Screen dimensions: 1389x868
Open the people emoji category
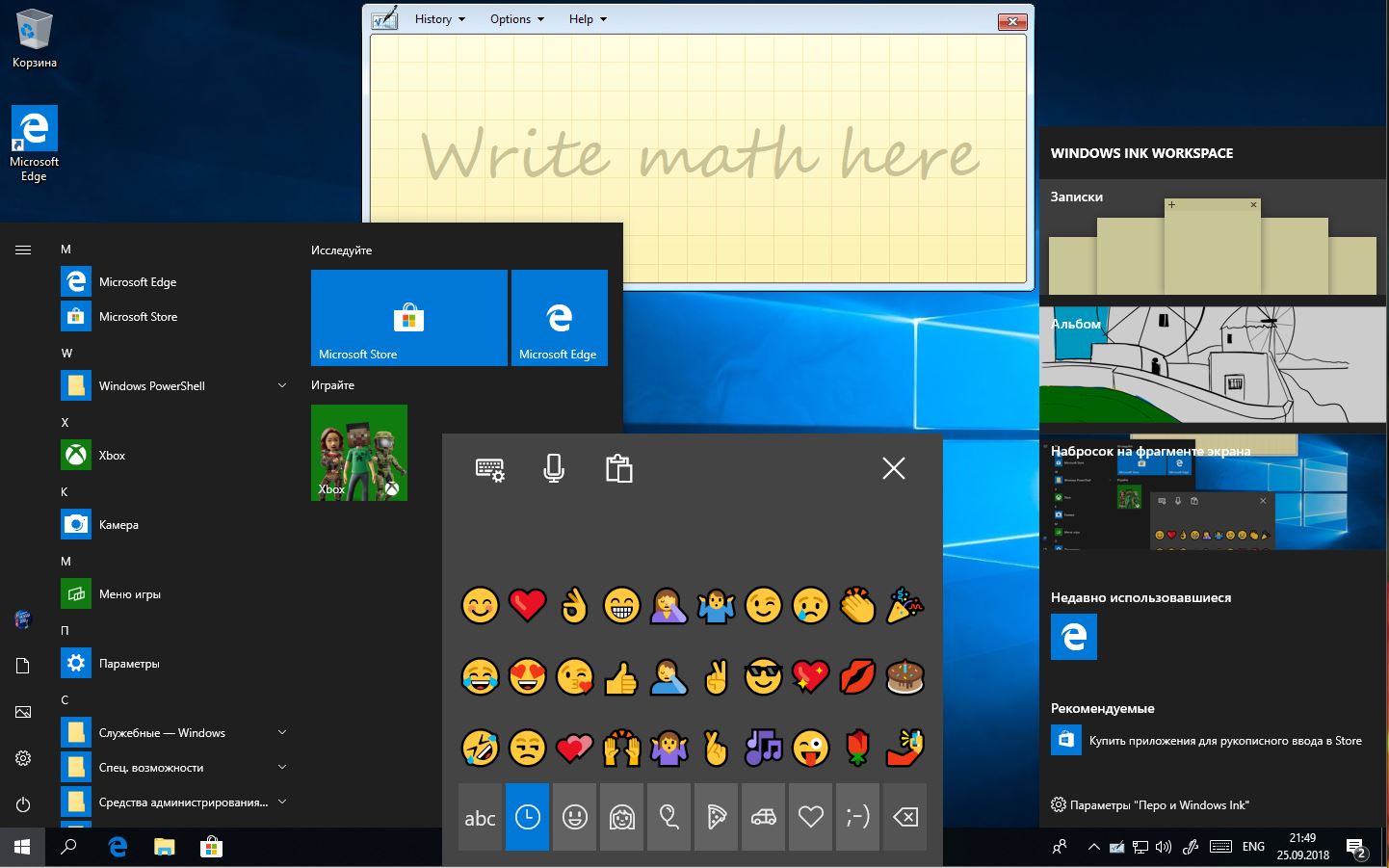621,817
